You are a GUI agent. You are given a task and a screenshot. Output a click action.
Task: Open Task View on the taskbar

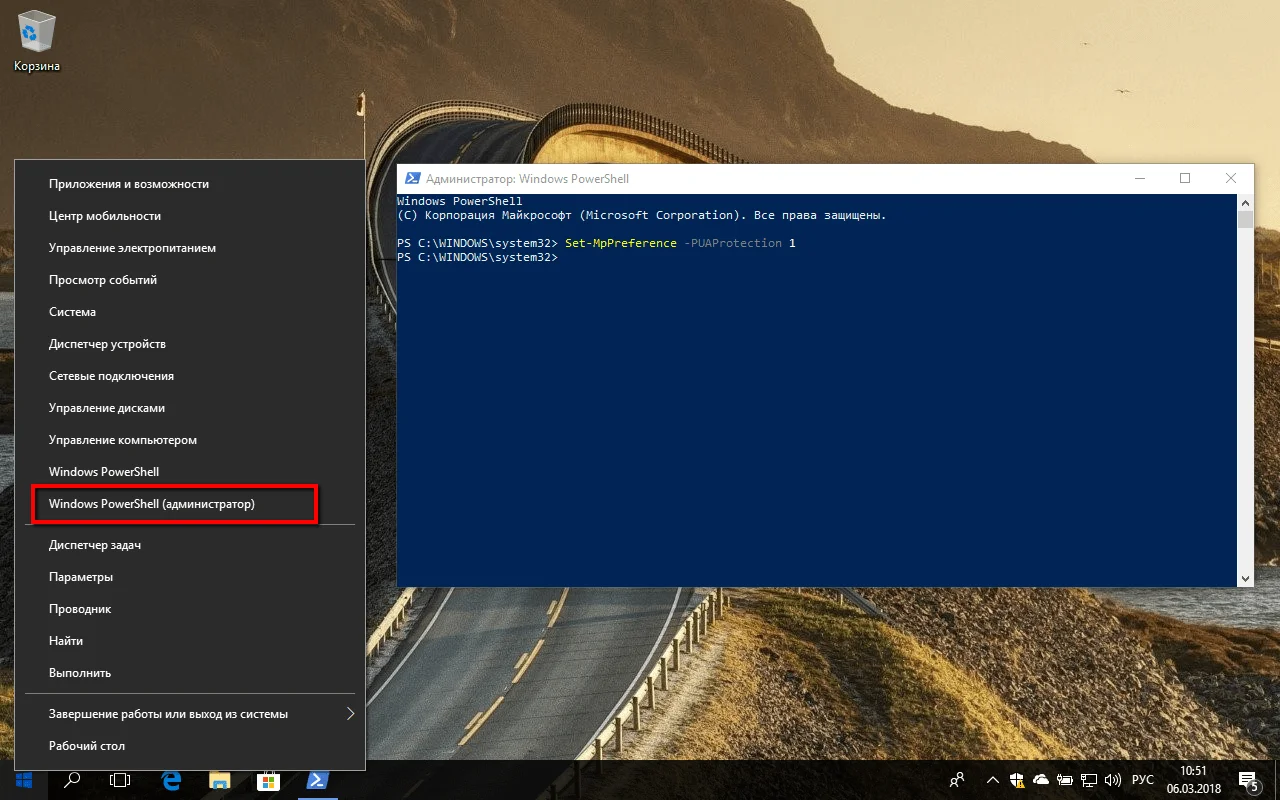click(x=120, y=780)
